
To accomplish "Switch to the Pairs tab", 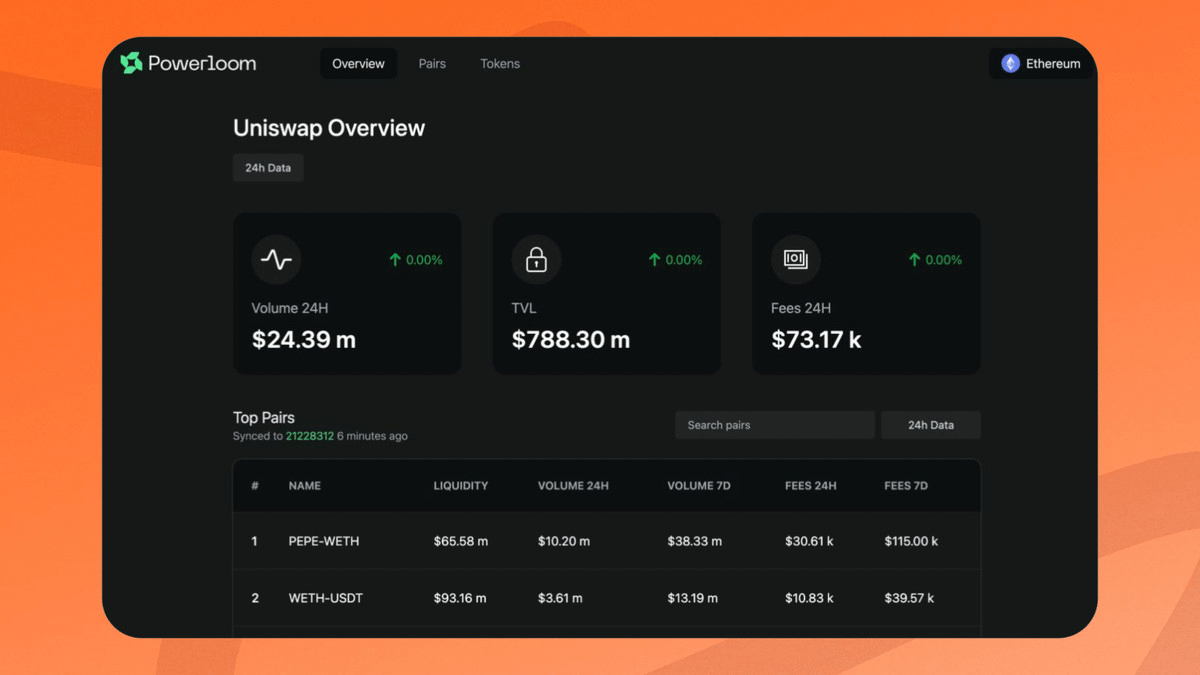I will click(x=432, y=63).
